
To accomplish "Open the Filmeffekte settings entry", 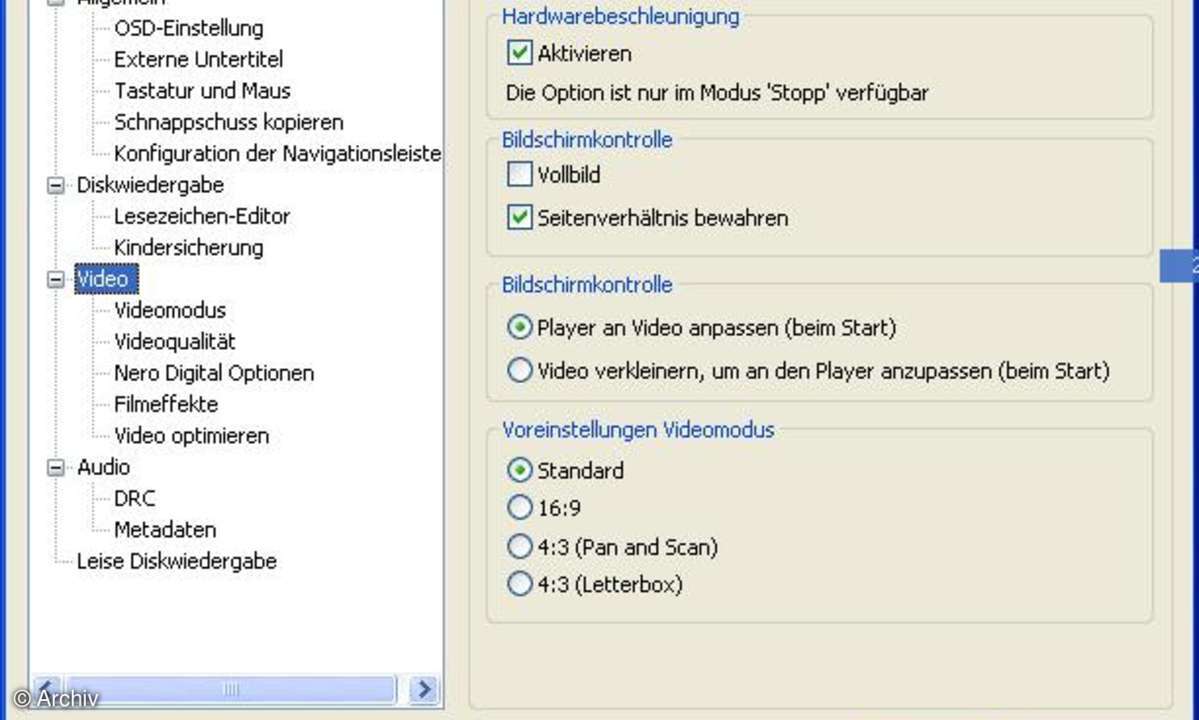I will [166, 404].
